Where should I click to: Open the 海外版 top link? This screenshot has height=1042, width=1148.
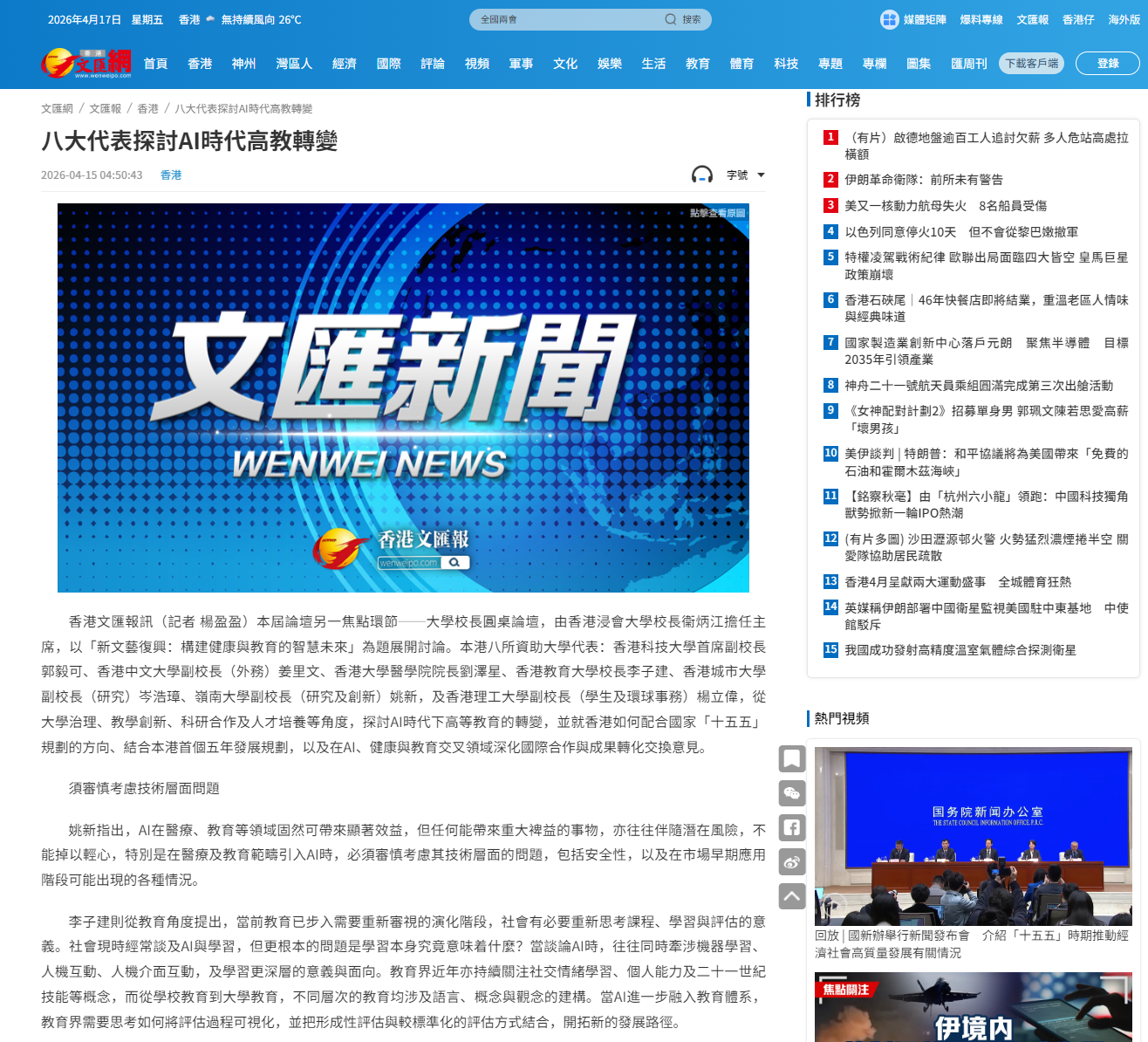click(x=1124, y=19)
